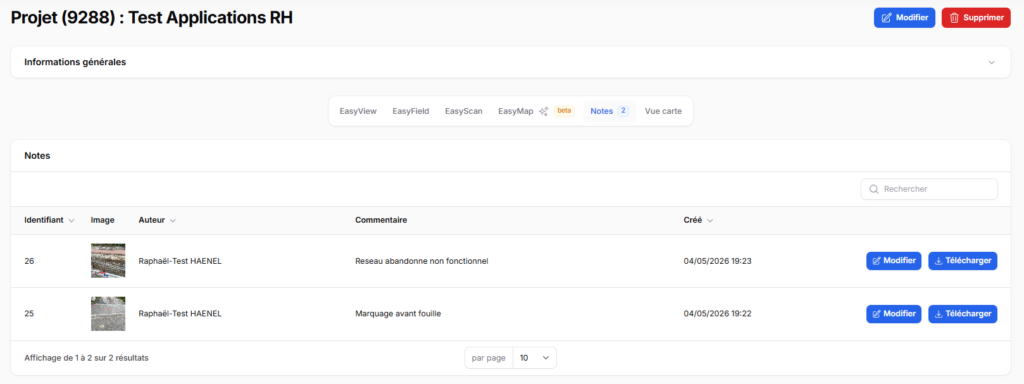Click the Image column header
This screenshot has height=384, width=1024.
[103, 220]
